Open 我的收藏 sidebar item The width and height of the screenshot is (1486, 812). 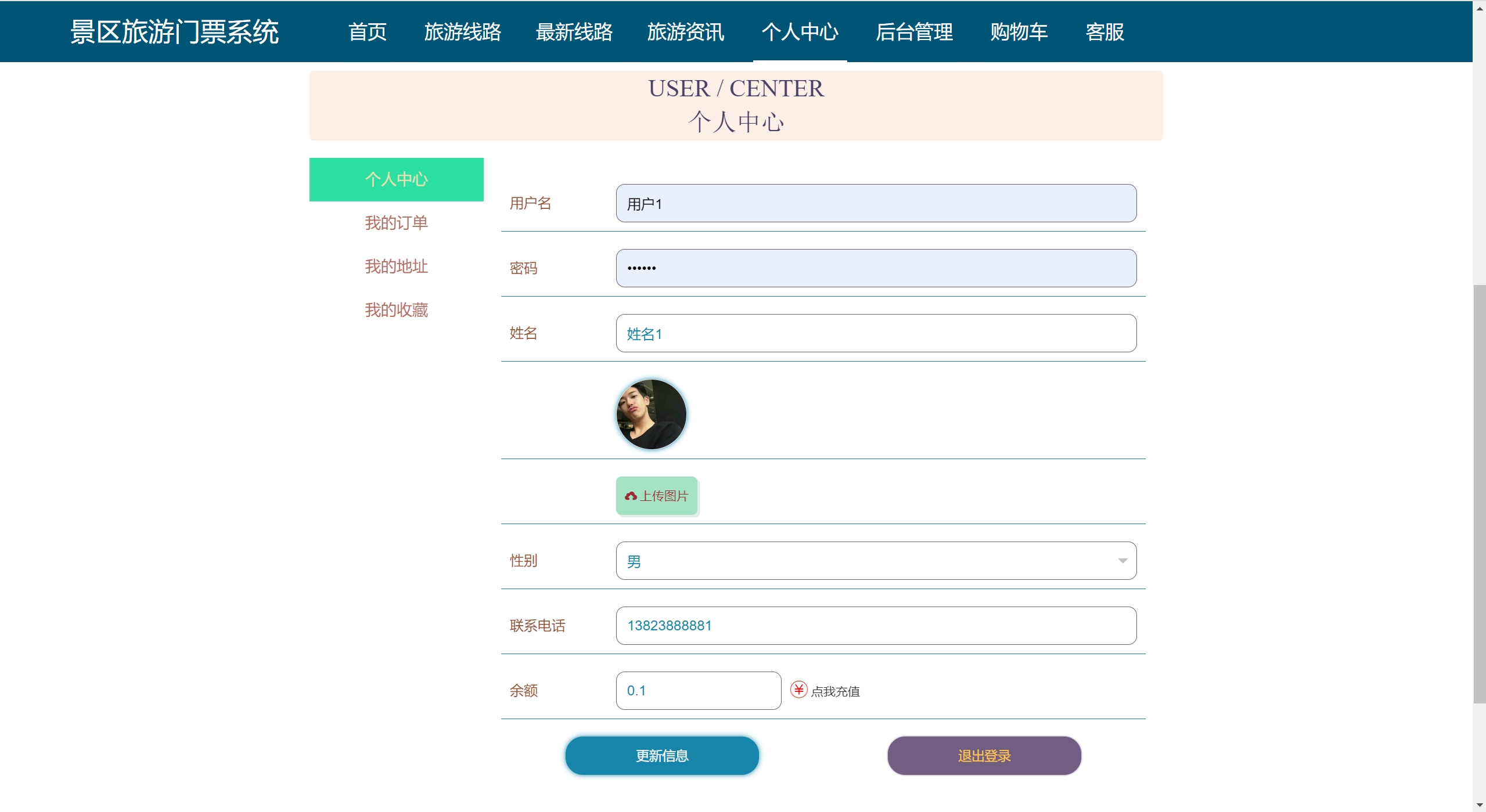(x=396, y=310)
